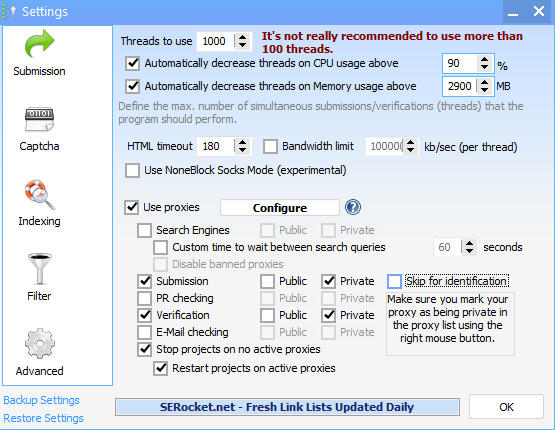Screen dimensions: 555x430
Task: Minimize the Settings window
Action: (513, 12)
